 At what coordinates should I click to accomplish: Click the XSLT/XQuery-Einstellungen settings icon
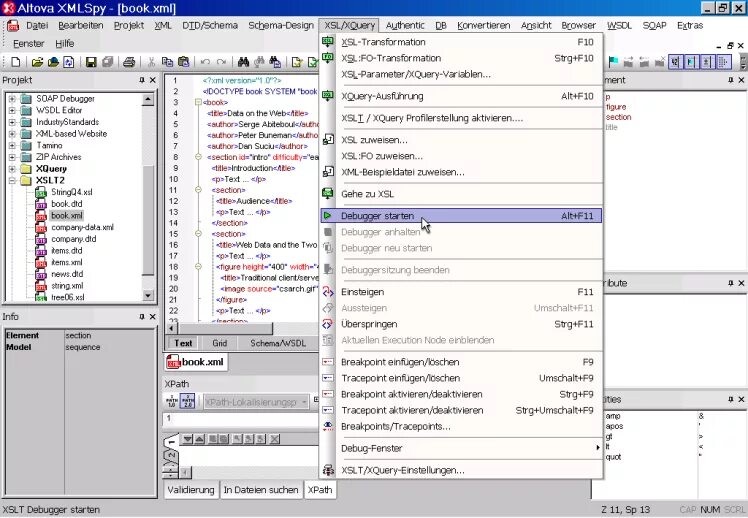coord(328,470)
